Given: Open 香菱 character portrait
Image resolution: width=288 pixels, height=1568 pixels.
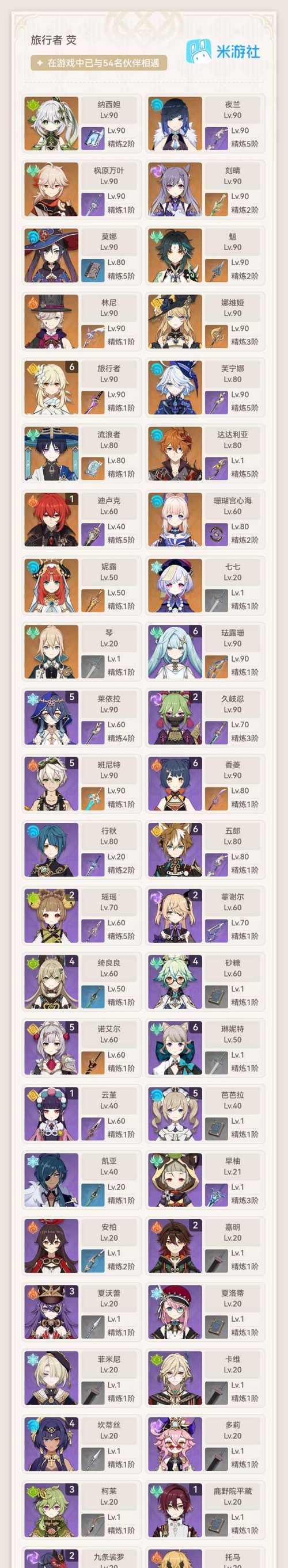Looking at the screenshot, I should (x=175, y=783).
